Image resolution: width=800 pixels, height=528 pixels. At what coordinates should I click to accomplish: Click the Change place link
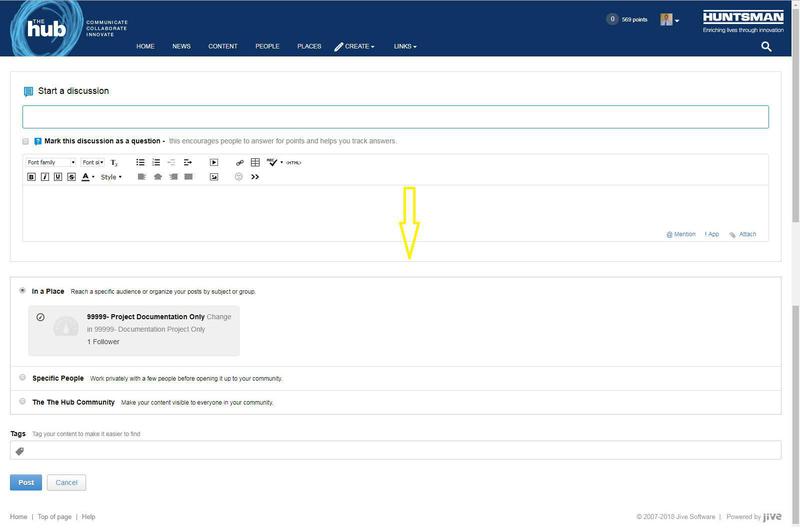(219, 317)
